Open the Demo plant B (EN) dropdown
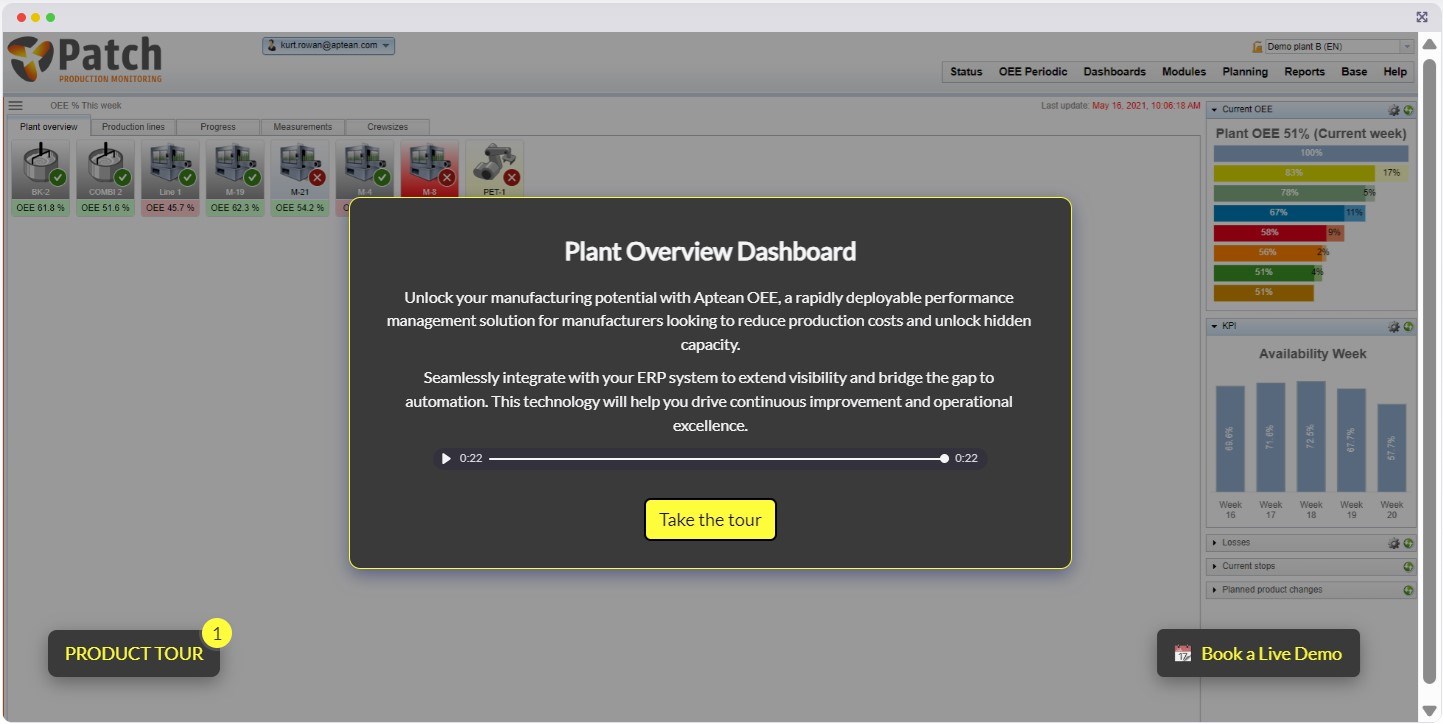This screenshot has height=724, width=1443. [x=1339, y=47]
